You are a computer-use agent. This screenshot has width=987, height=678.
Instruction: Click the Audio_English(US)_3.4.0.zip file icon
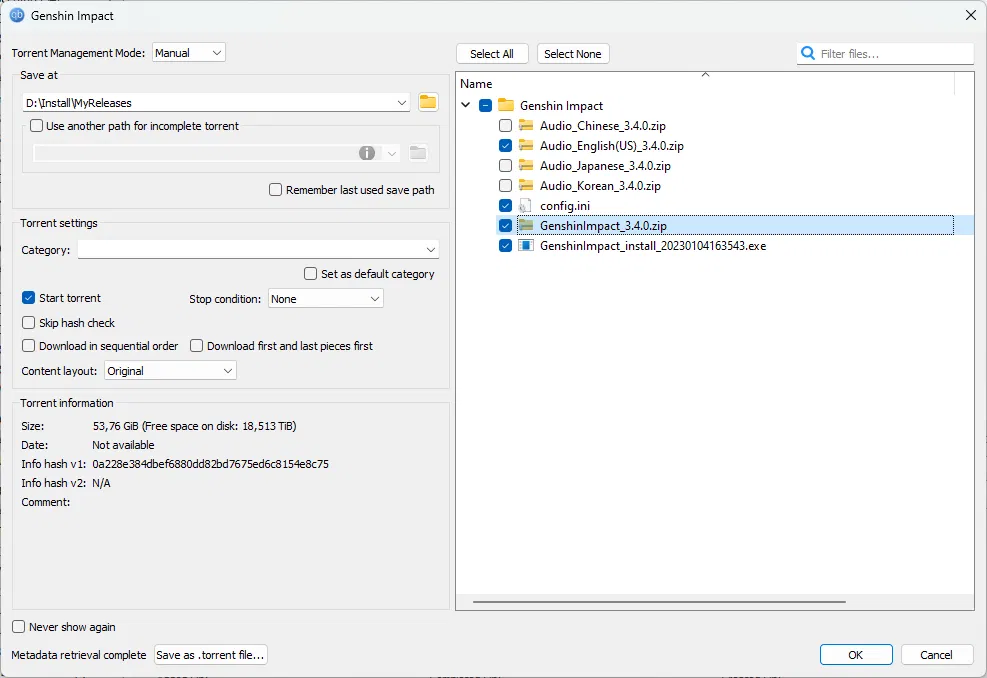[x=526, y=145]
